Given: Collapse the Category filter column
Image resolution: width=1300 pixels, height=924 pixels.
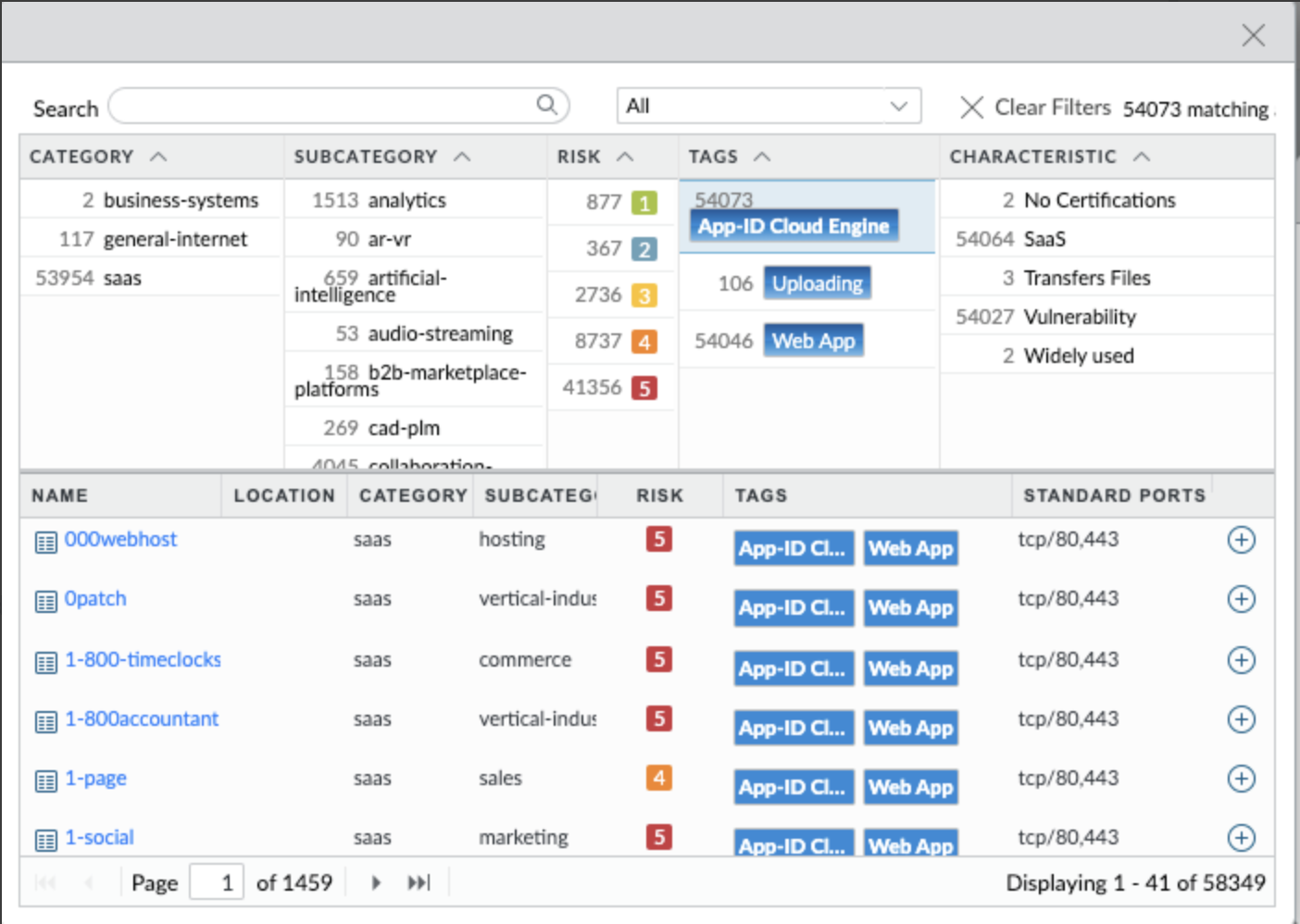Looking at the screenshot, I should (158, 156).
